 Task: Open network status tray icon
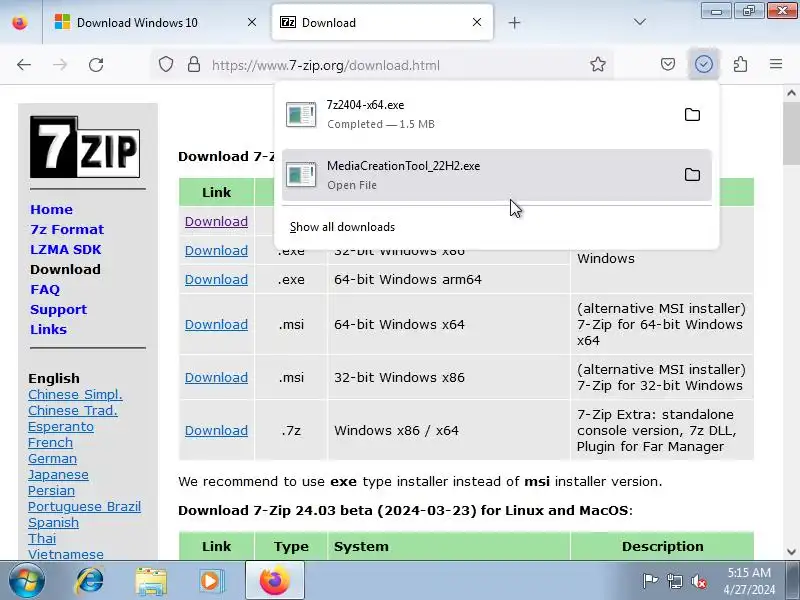674,581
